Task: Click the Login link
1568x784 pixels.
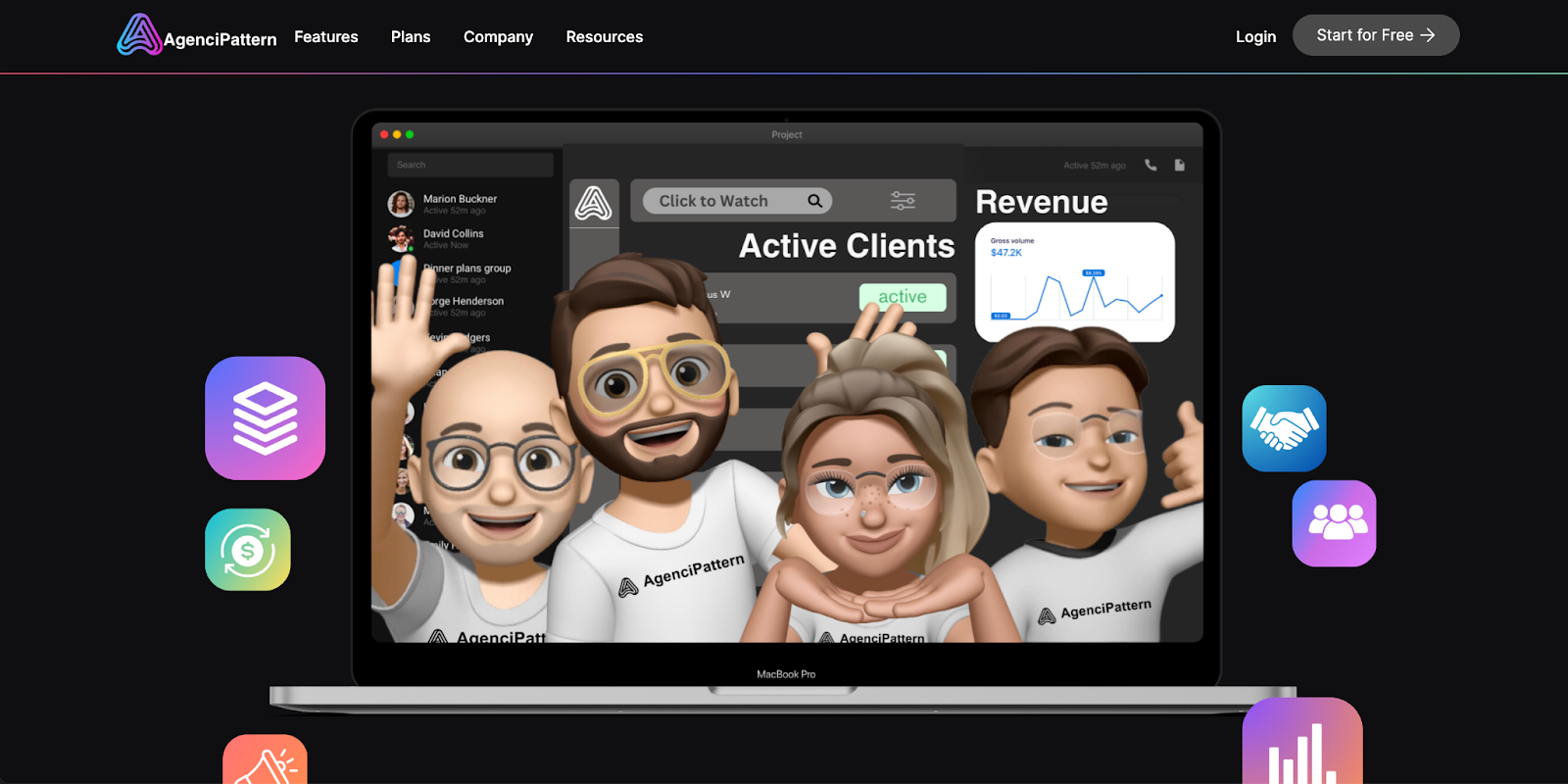Action: [x=1255, y=37]
